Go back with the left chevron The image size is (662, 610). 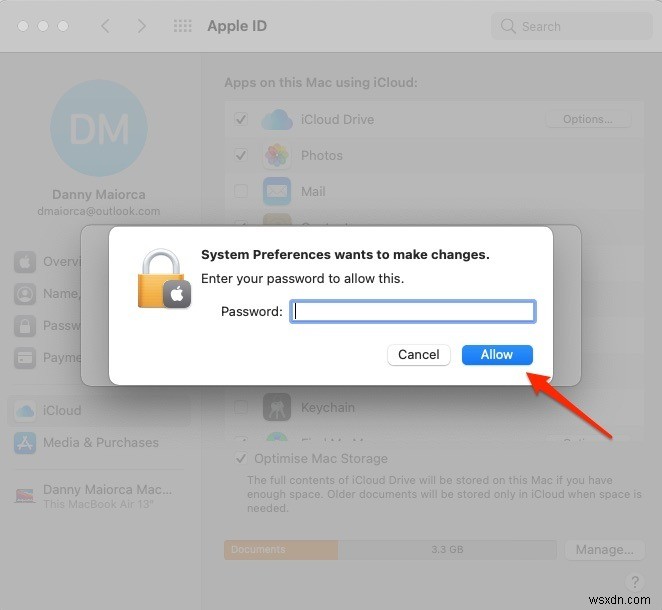[x=106, y=26]
